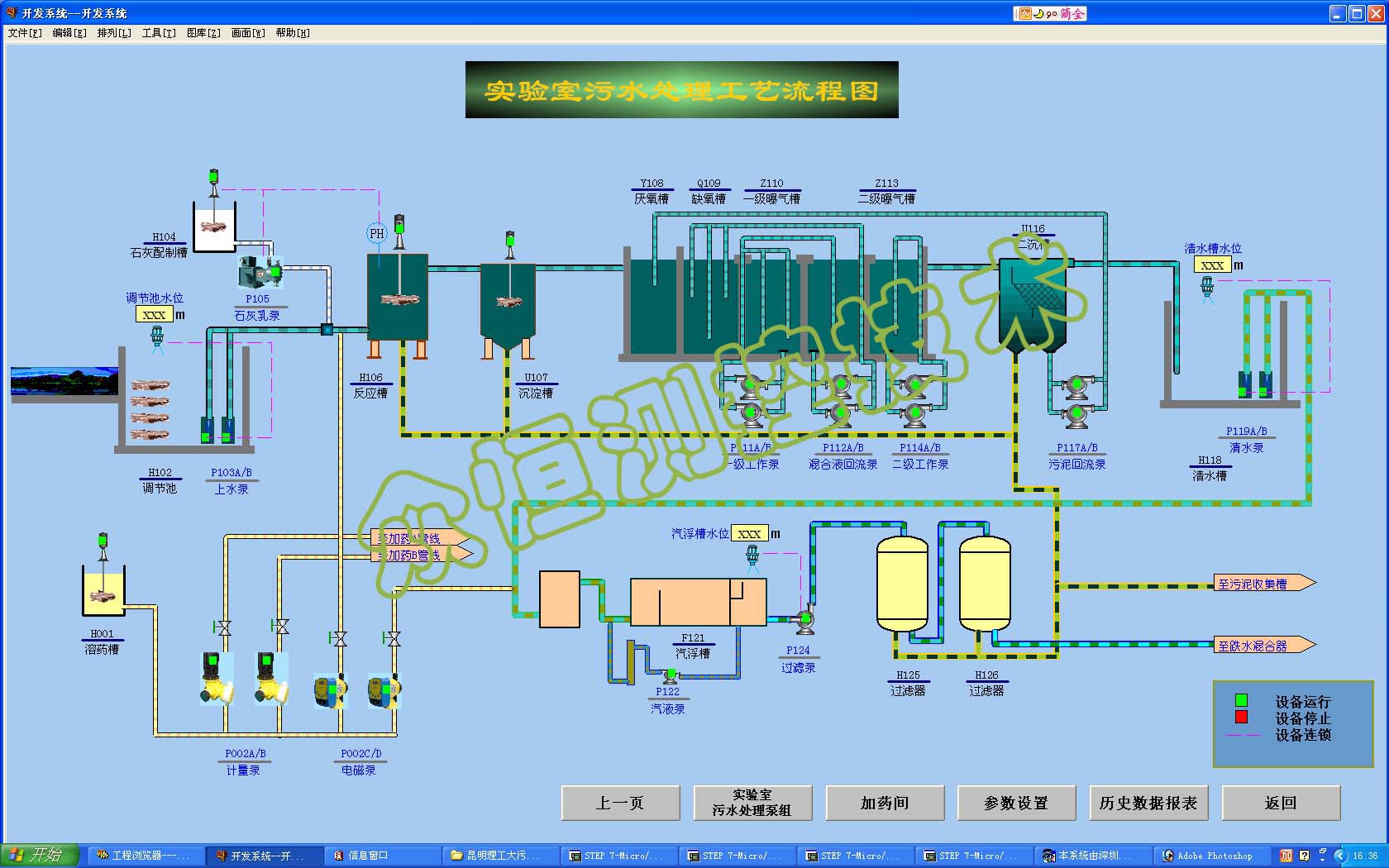
Task: Open the 图库 menu
Action: [203, 33]
